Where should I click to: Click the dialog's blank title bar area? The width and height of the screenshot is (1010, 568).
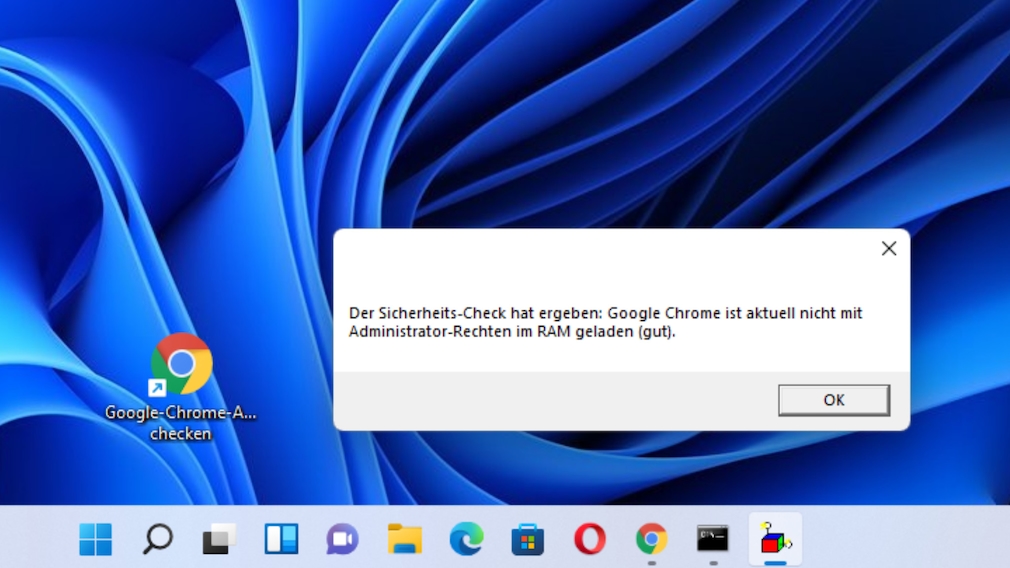600,249
